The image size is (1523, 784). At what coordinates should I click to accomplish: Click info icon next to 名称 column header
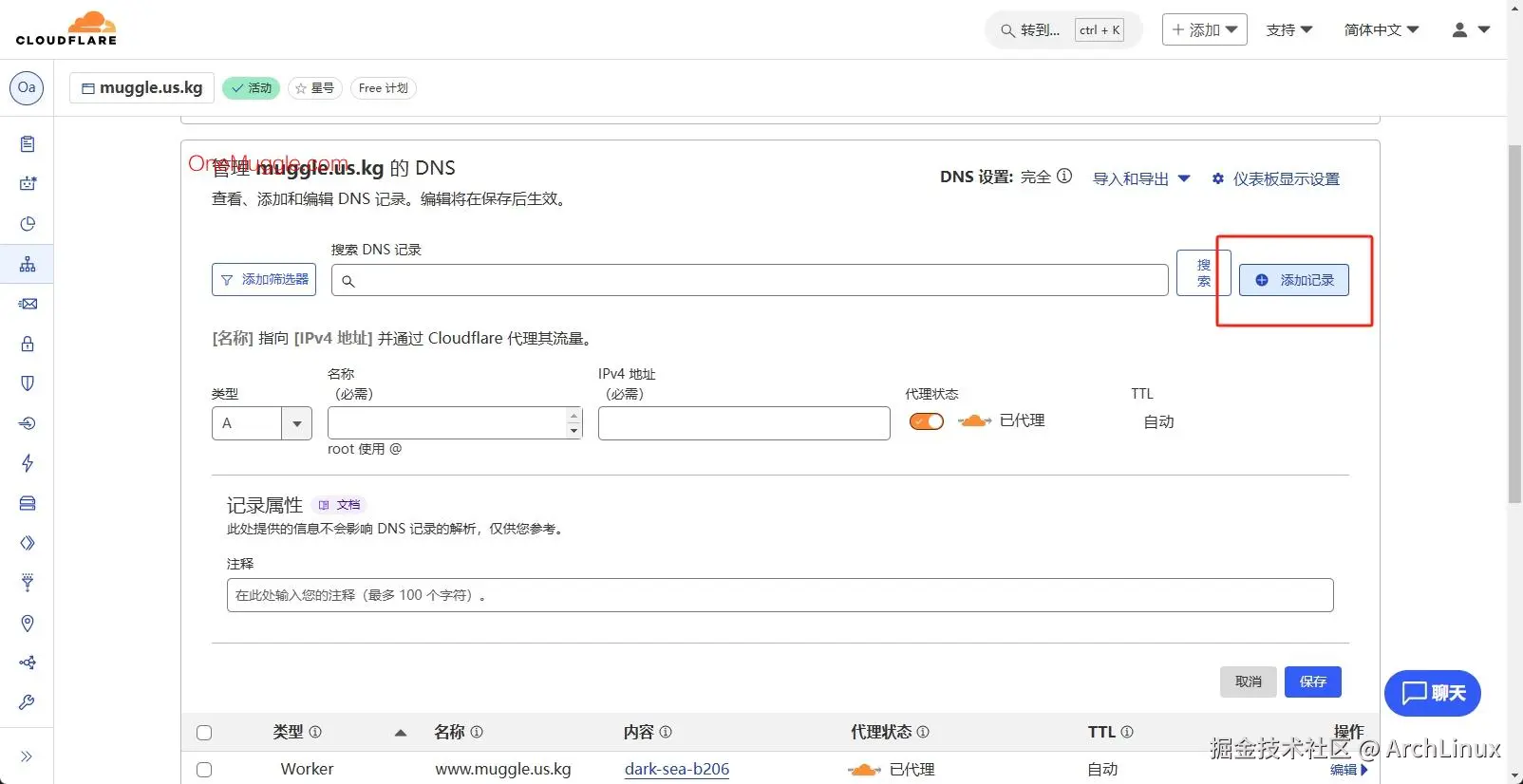(x=477, y=732)
